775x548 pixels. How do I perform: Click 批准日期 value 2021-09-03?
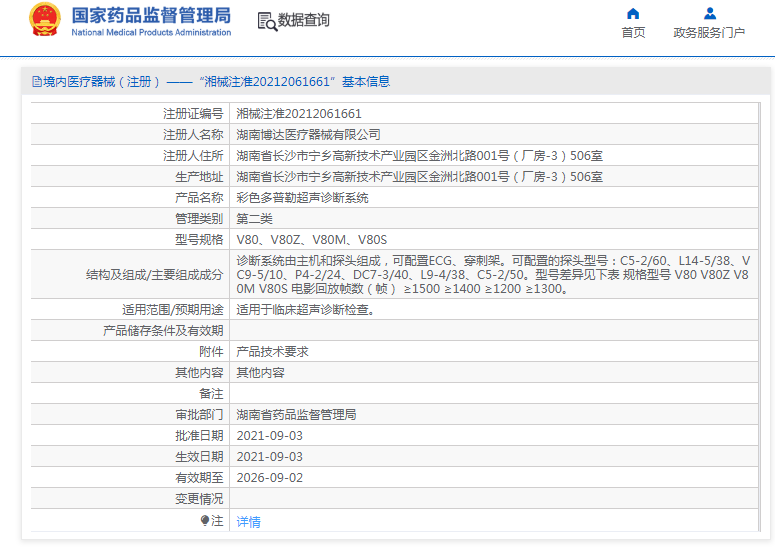[x=270, y=436]
